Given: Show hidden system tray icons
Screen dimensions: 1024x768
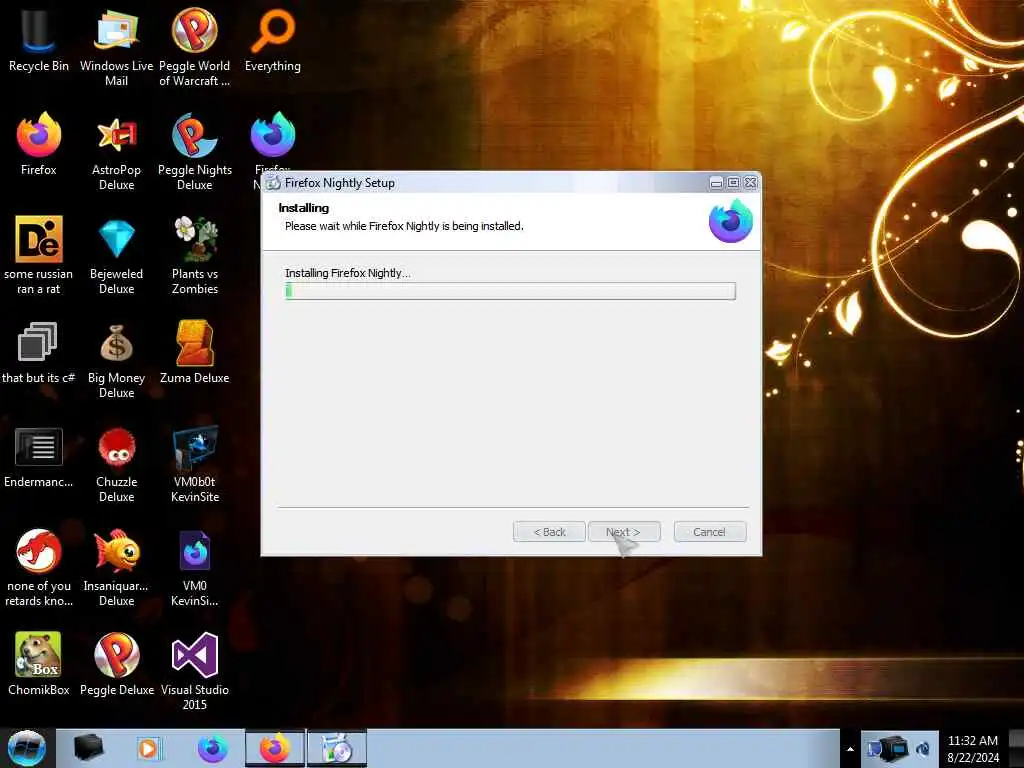Looking at the screenshot, I should point(850,749).
